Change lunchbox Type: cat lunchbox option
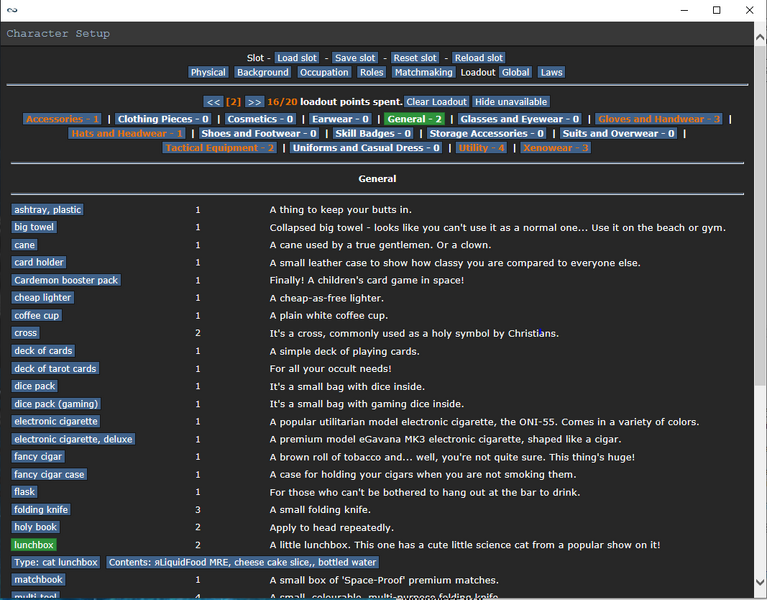This screenshot has height=600, width=767. pyautogui.click(x=56, y=563)
